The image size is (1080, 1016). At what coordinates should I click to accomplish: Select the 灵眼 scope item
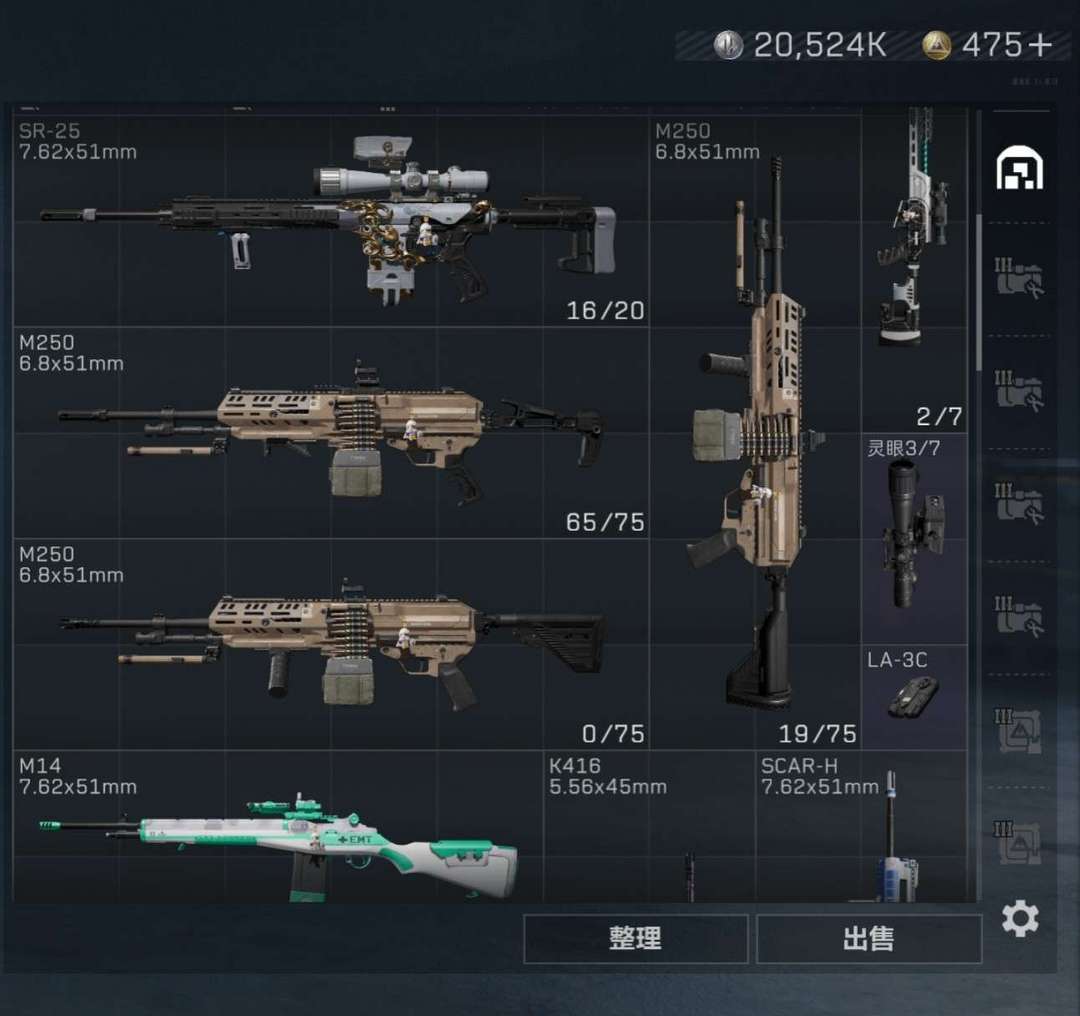[x=915, y=538]
